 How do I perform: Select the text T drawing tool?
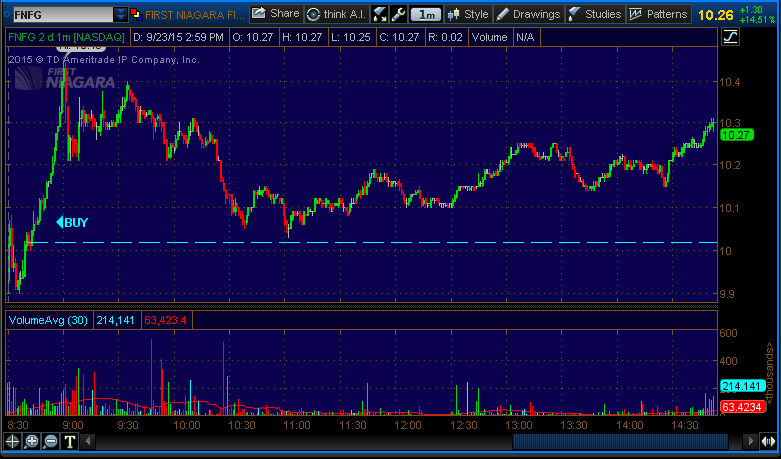tap(71, 441)
